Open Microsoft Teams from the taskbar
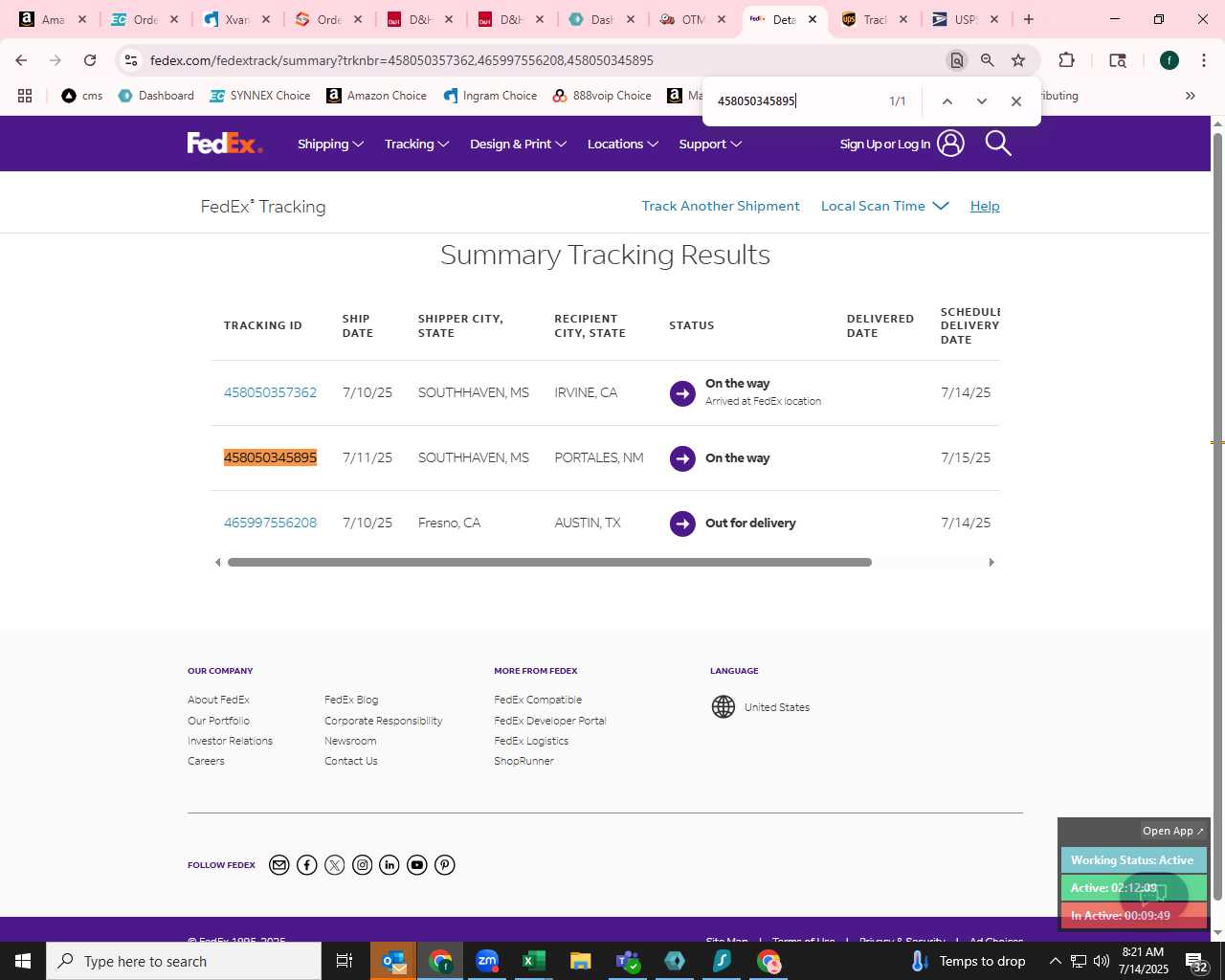1225x980 pixels. (628, 961)
